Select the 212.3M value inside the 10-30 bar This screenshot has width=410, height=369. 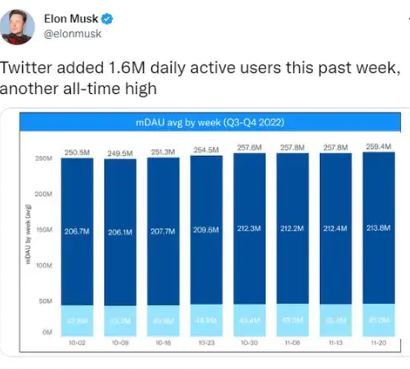249,228
